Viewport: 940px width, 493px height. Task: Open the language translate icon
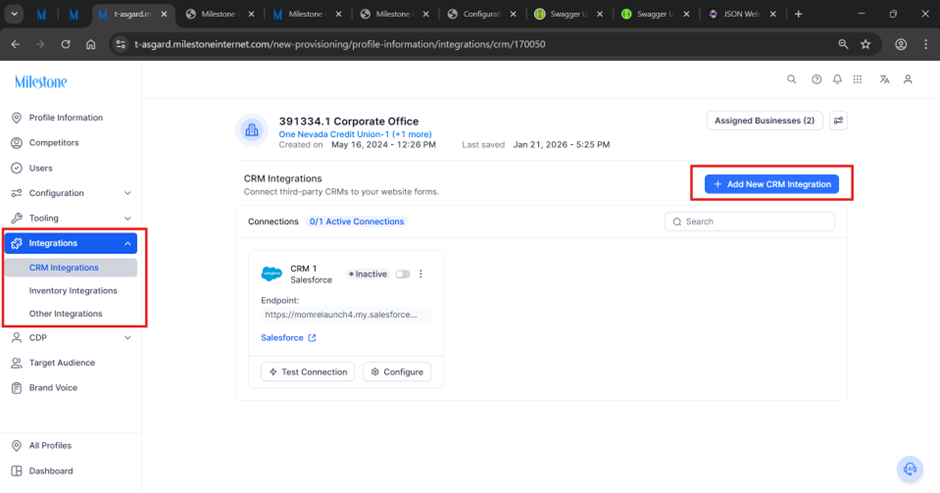(x=884, y=79)
